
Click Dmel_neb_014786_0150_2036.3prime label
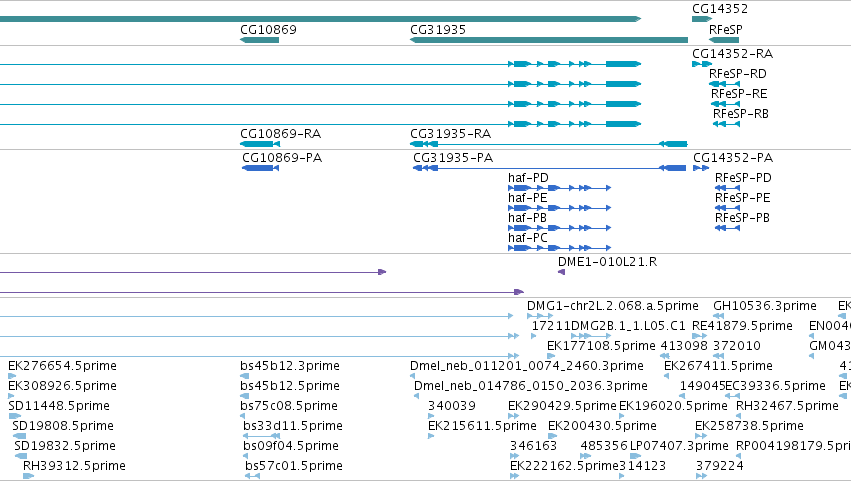pyautogui.click(x=531, y=386)
